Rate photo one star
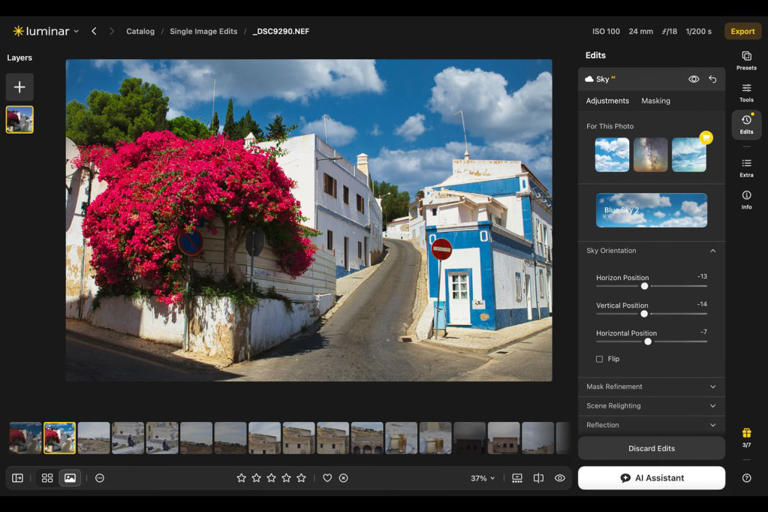 tap(241, 478)
